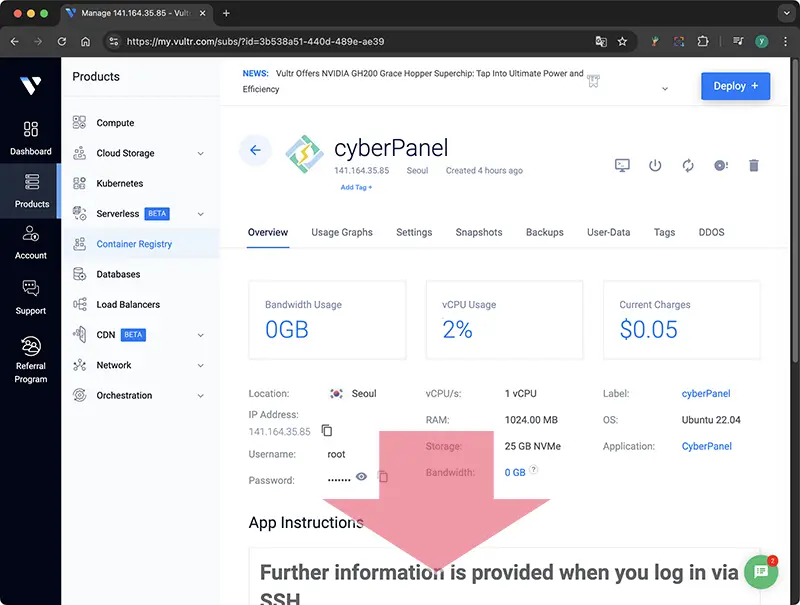Open a new browser tab
The image size is (800, 605).
(x=226, y=13)
